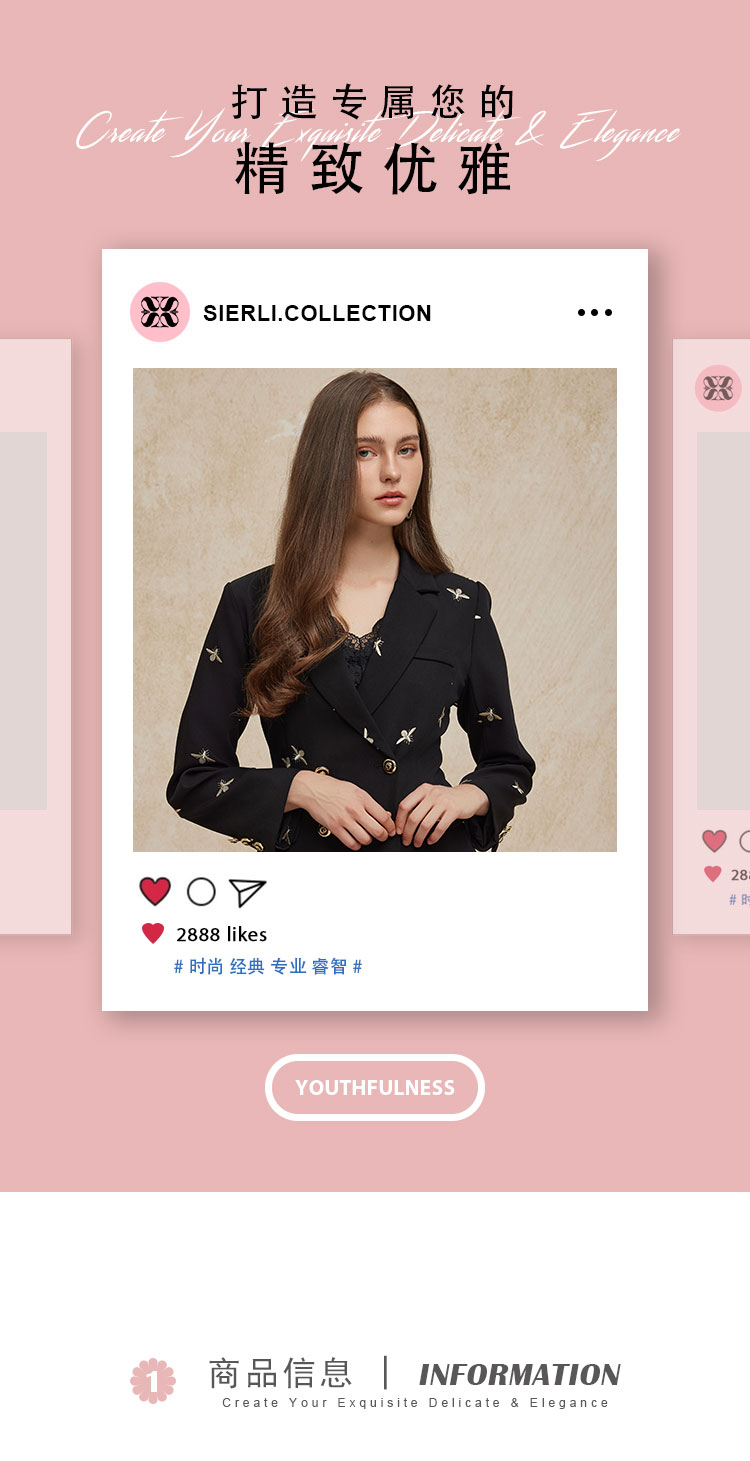Click the paper plane share icon
This screenshot has height=1461, width=750.
click(247, 892)
